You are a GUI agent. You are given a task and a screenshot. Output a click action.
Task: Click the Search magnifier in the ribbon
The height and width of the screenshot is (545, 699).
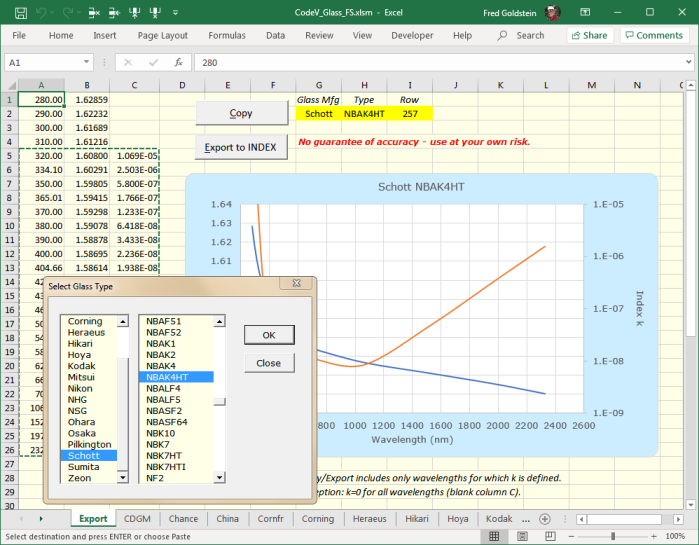[502, 35]
